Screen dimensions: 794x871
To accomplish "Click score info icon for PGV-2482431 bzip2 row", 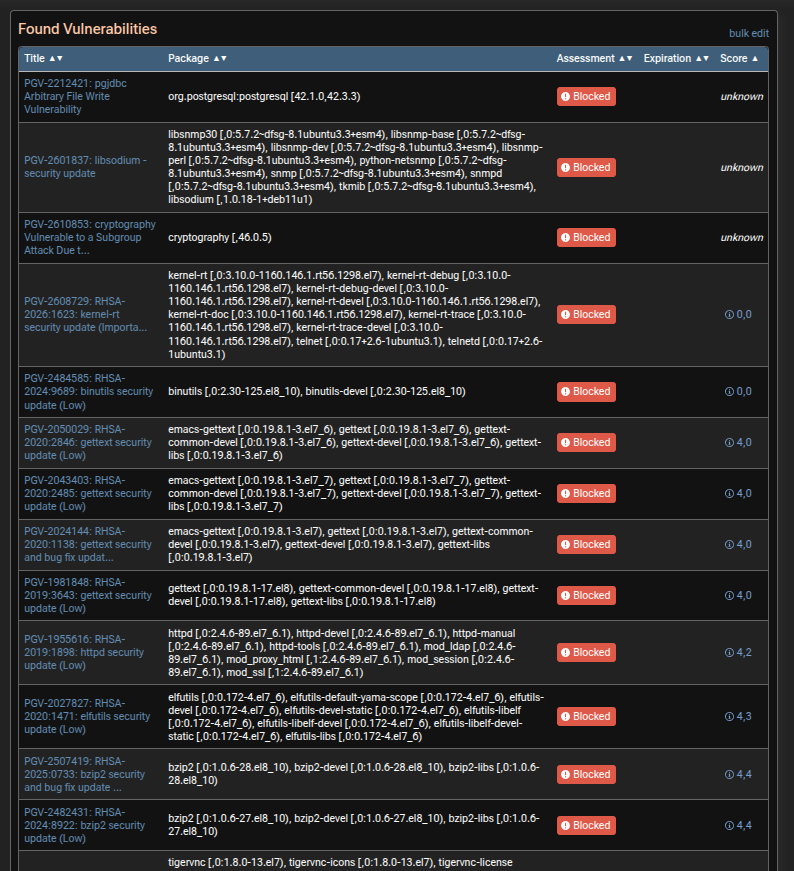I will [729, 825].
